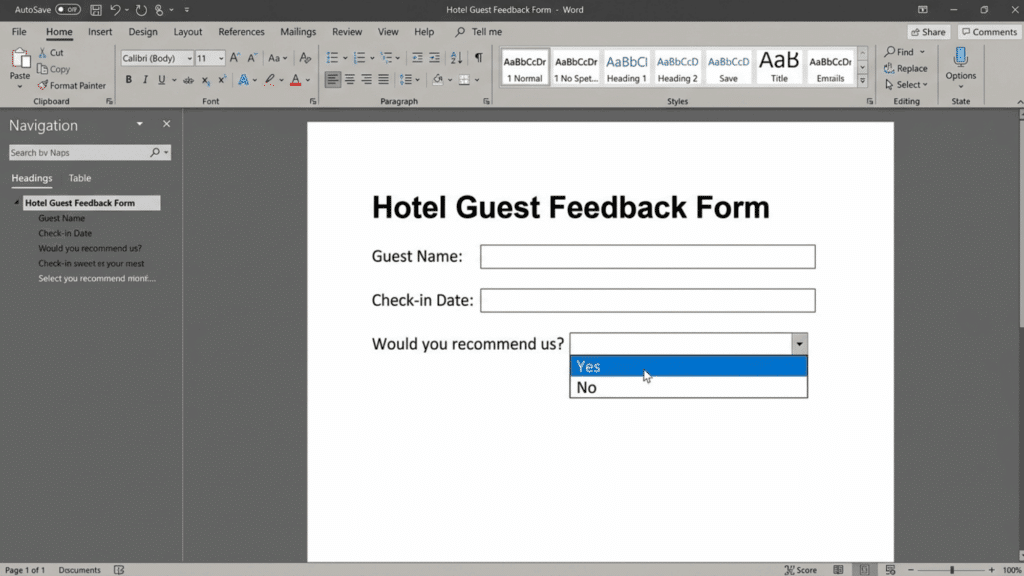Viewport: 1024px width, 576px height.
Task: Open the font size dropdown
Action: point(219,57)
